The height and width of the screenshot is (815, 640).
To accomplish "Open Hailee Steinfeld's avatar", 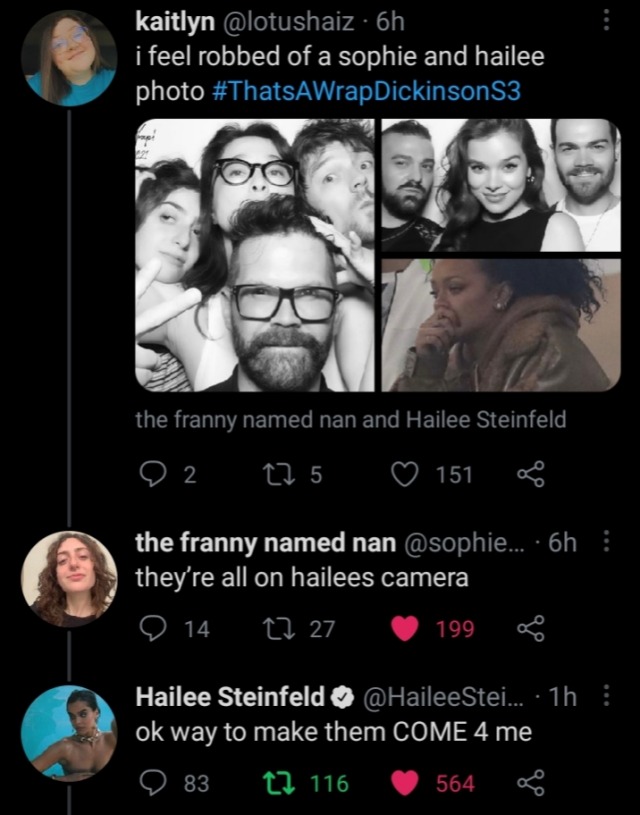I will coord(69,732).
